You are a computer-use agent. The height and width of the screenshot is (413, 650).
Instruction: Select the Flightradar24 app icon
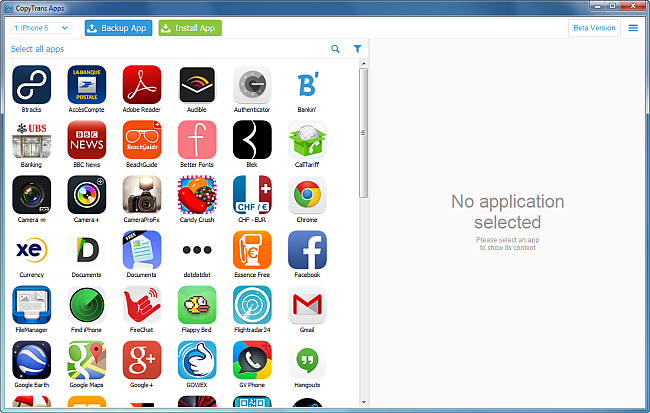(252, 305)
